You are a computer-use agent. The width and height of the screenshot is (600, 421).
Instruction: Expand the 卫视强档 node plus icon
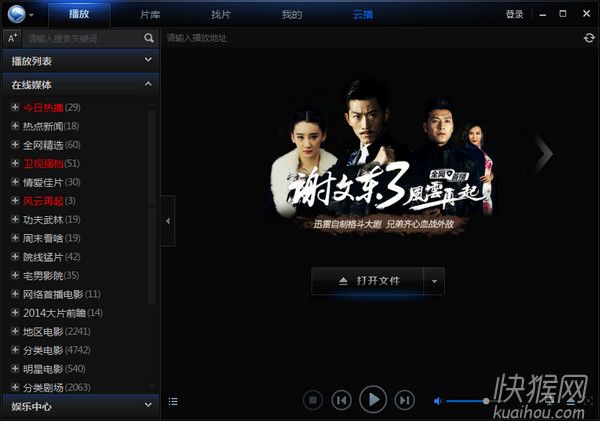point(15,163)
